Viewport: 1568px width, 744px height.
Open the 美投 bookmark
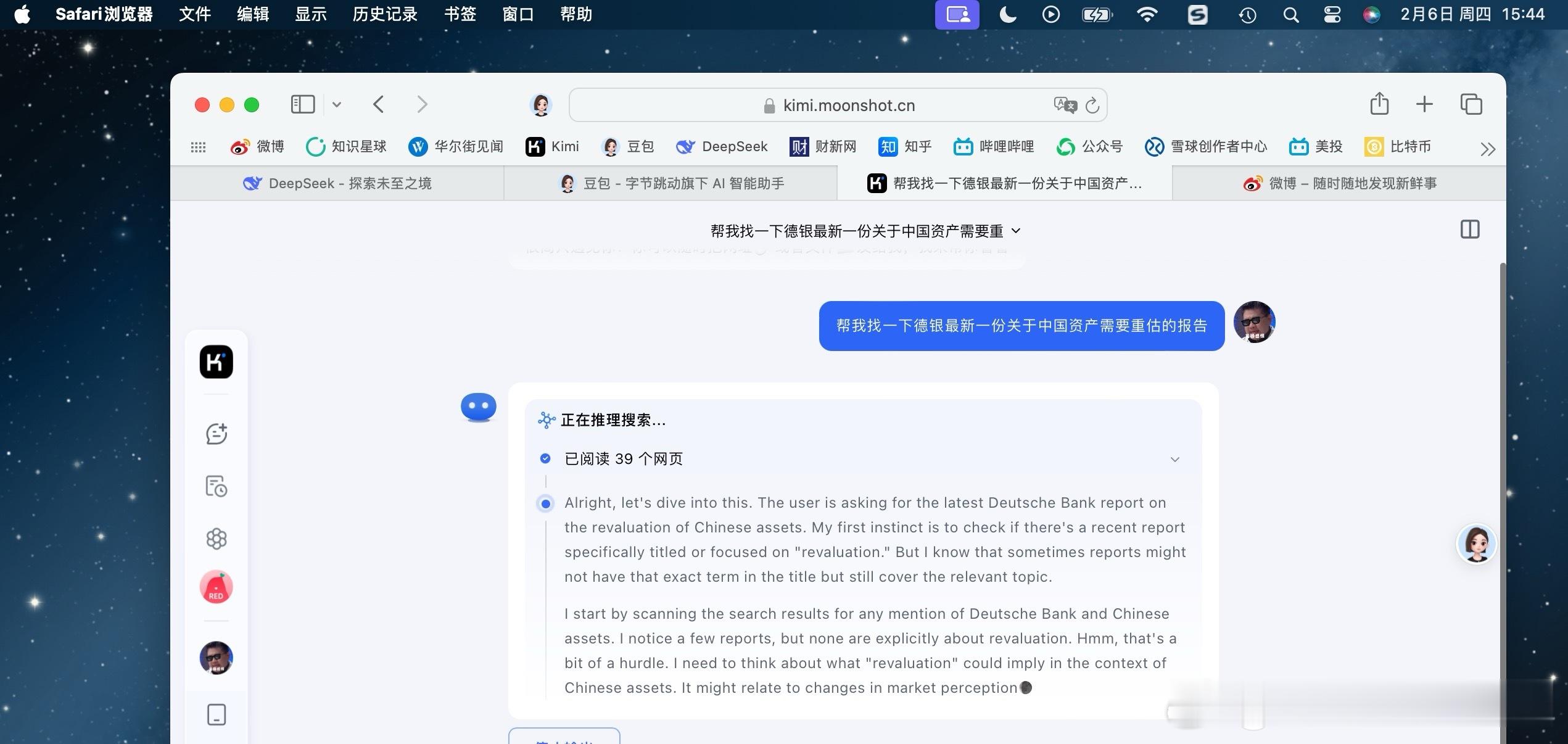(1316, 147)
